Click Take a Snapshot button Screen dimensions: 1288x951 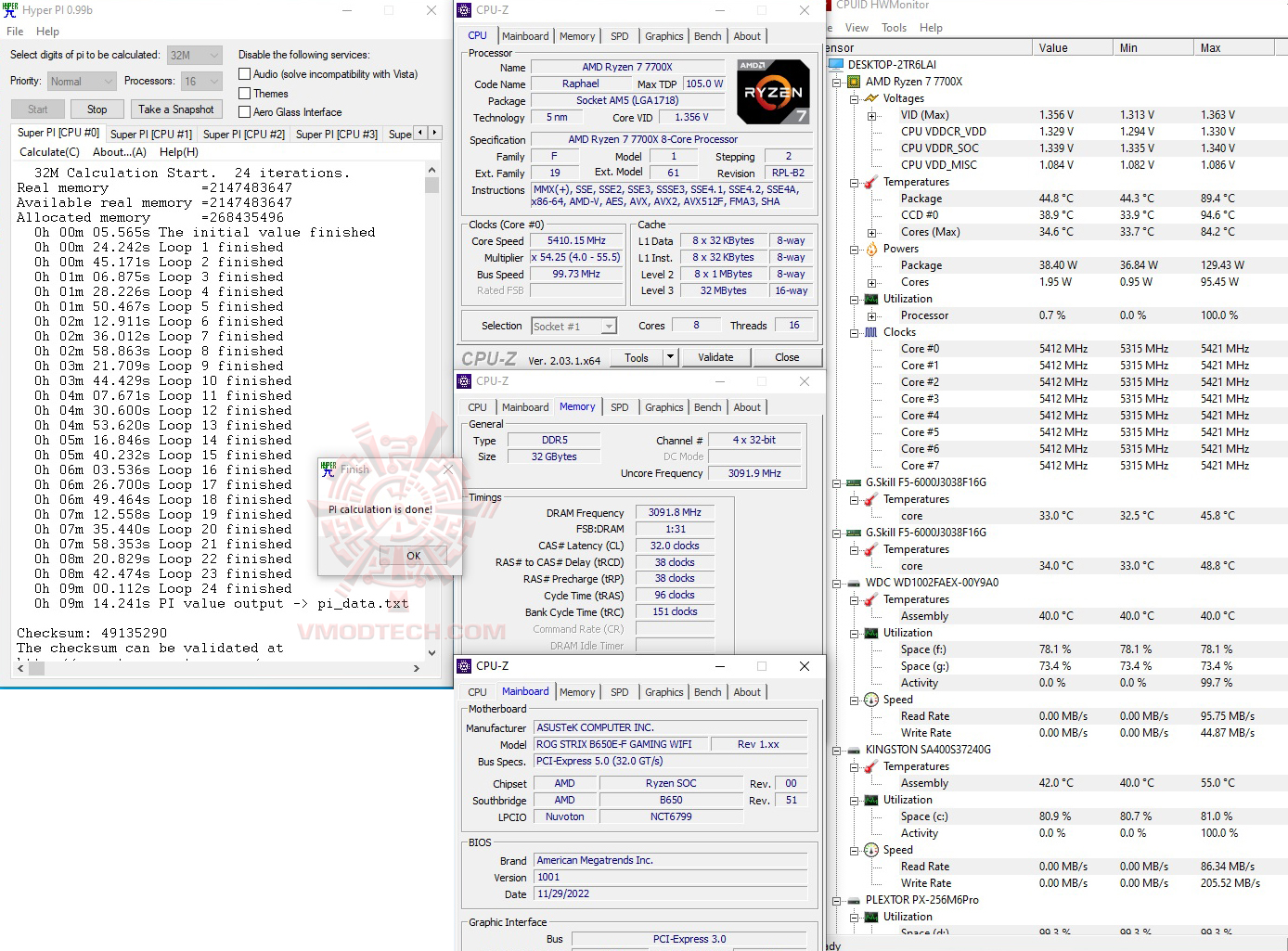click(176, 109)
